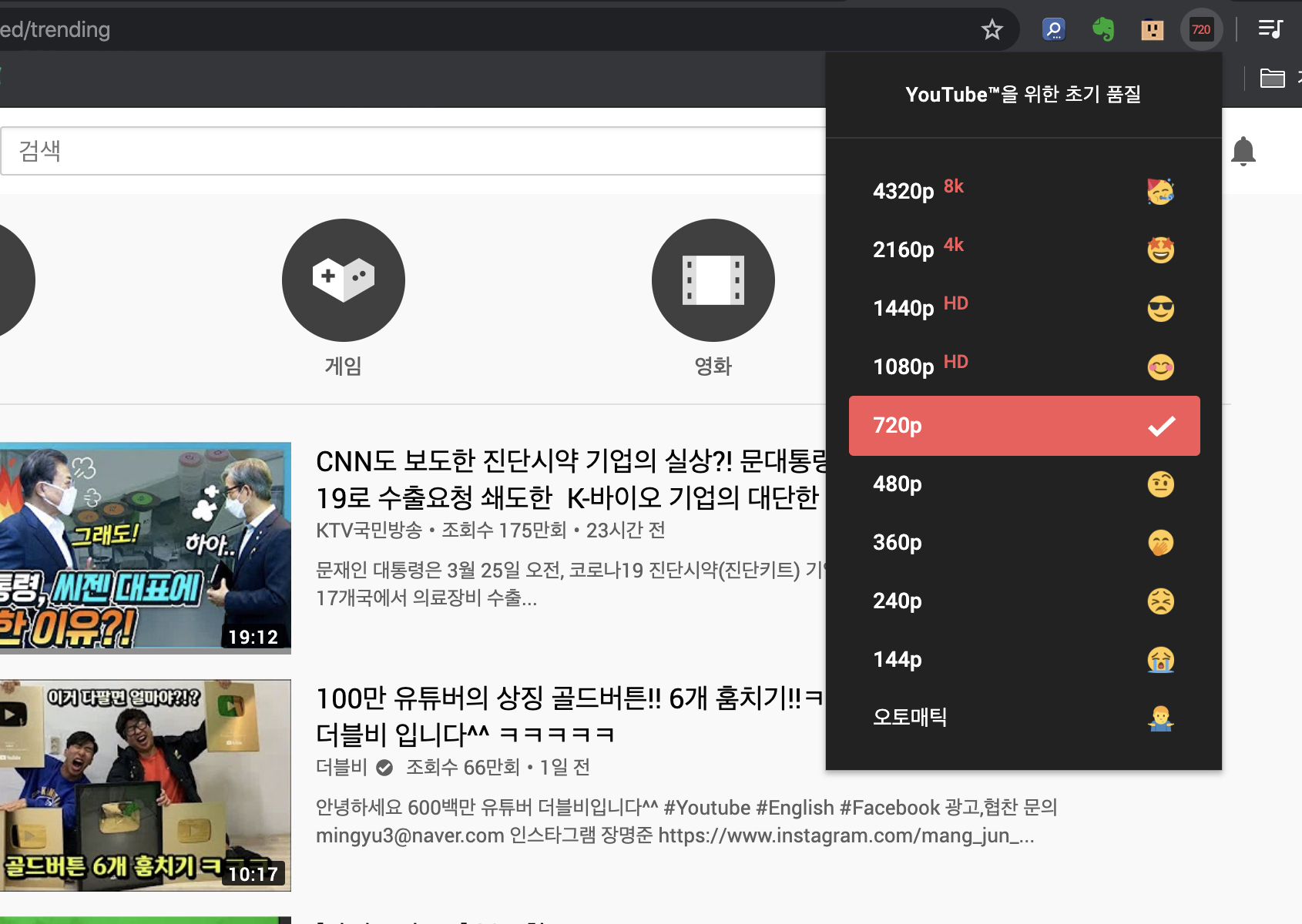Click the 문재인 대통령은 video description
The height and width of the screenshot is (924, 1302).
[571, 584]
